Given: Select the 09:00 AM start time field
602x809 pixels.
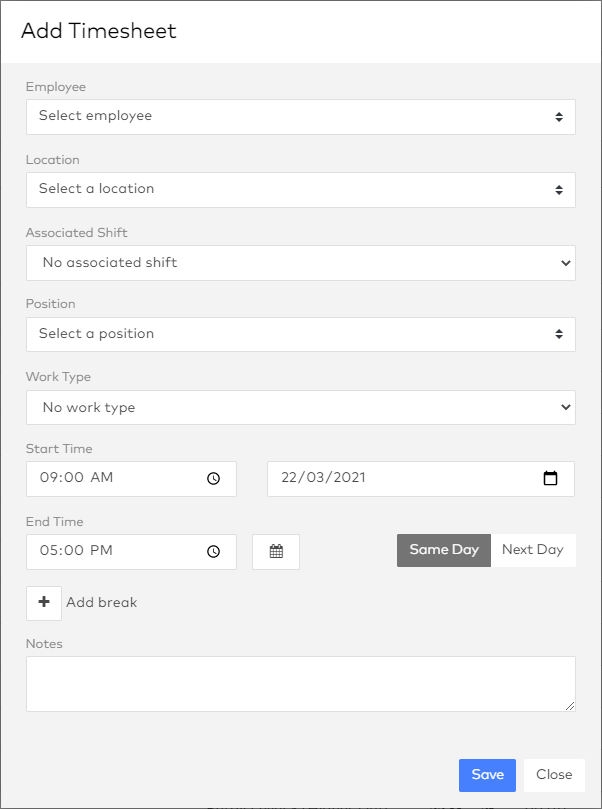Looking at the screenshot, I should (x=110, y=478).
